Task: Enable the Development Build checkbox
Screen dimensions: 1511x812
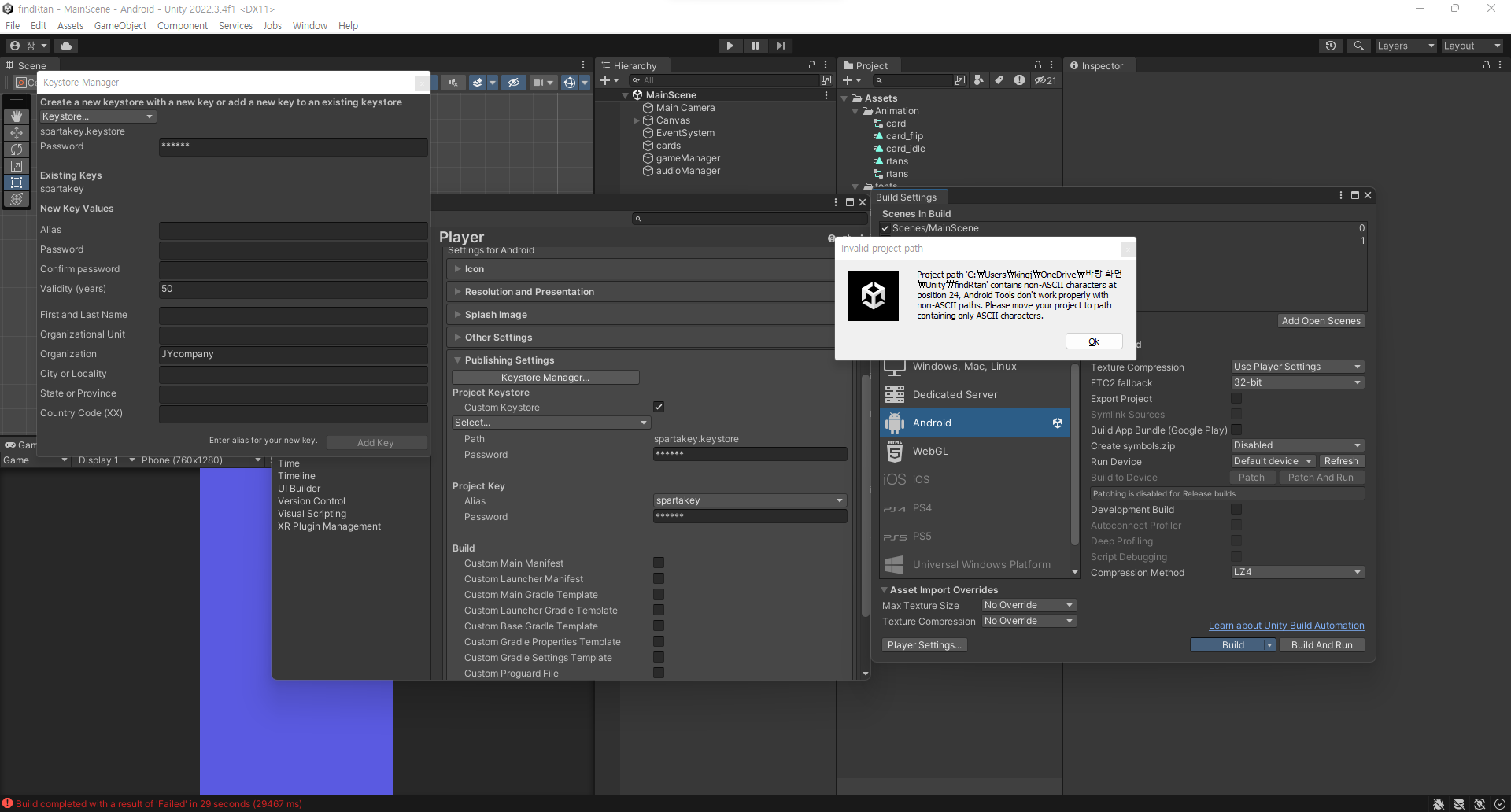Action: point(1236,510)
